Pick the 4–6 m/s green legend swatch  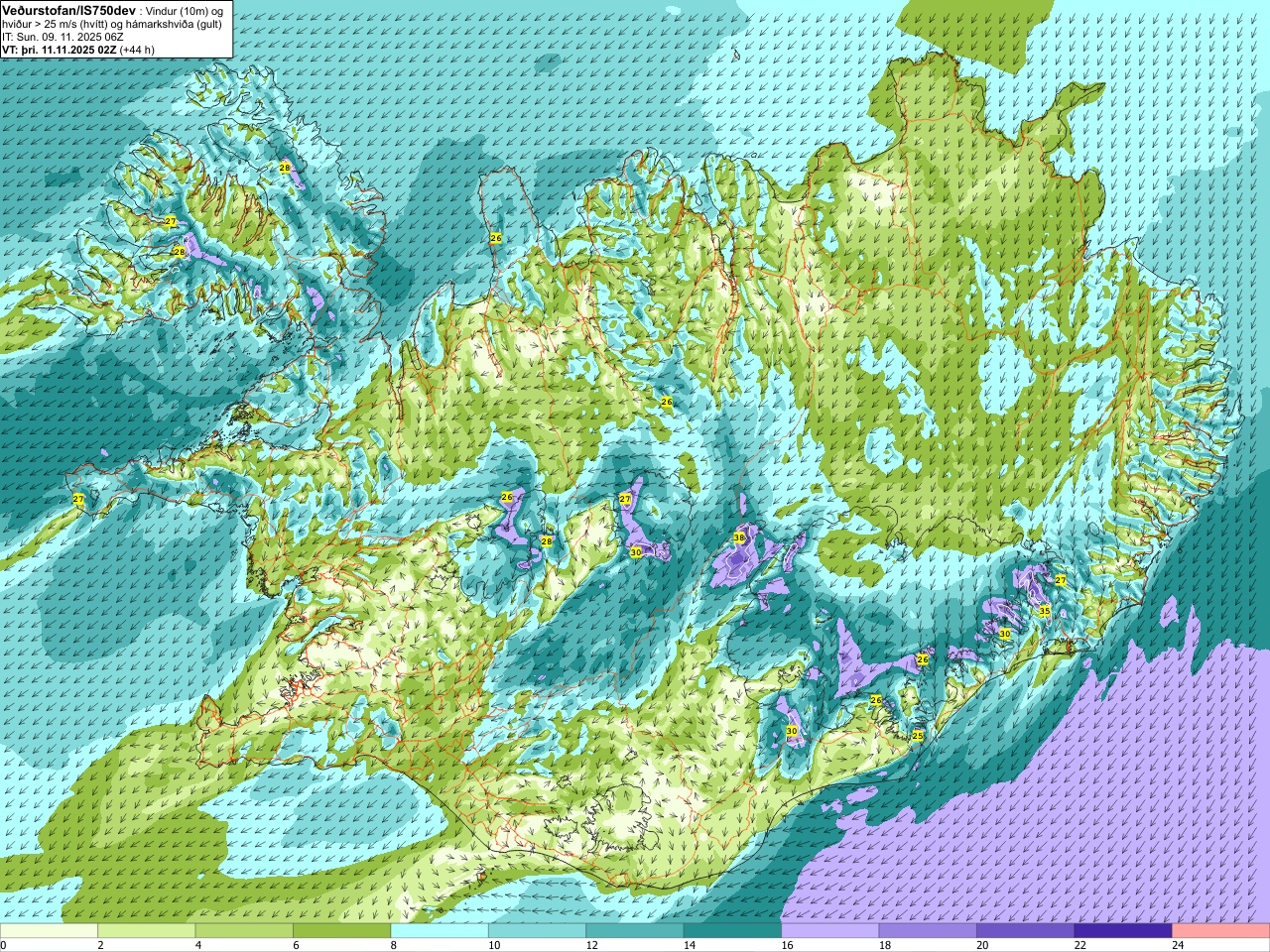click(244, 931)
